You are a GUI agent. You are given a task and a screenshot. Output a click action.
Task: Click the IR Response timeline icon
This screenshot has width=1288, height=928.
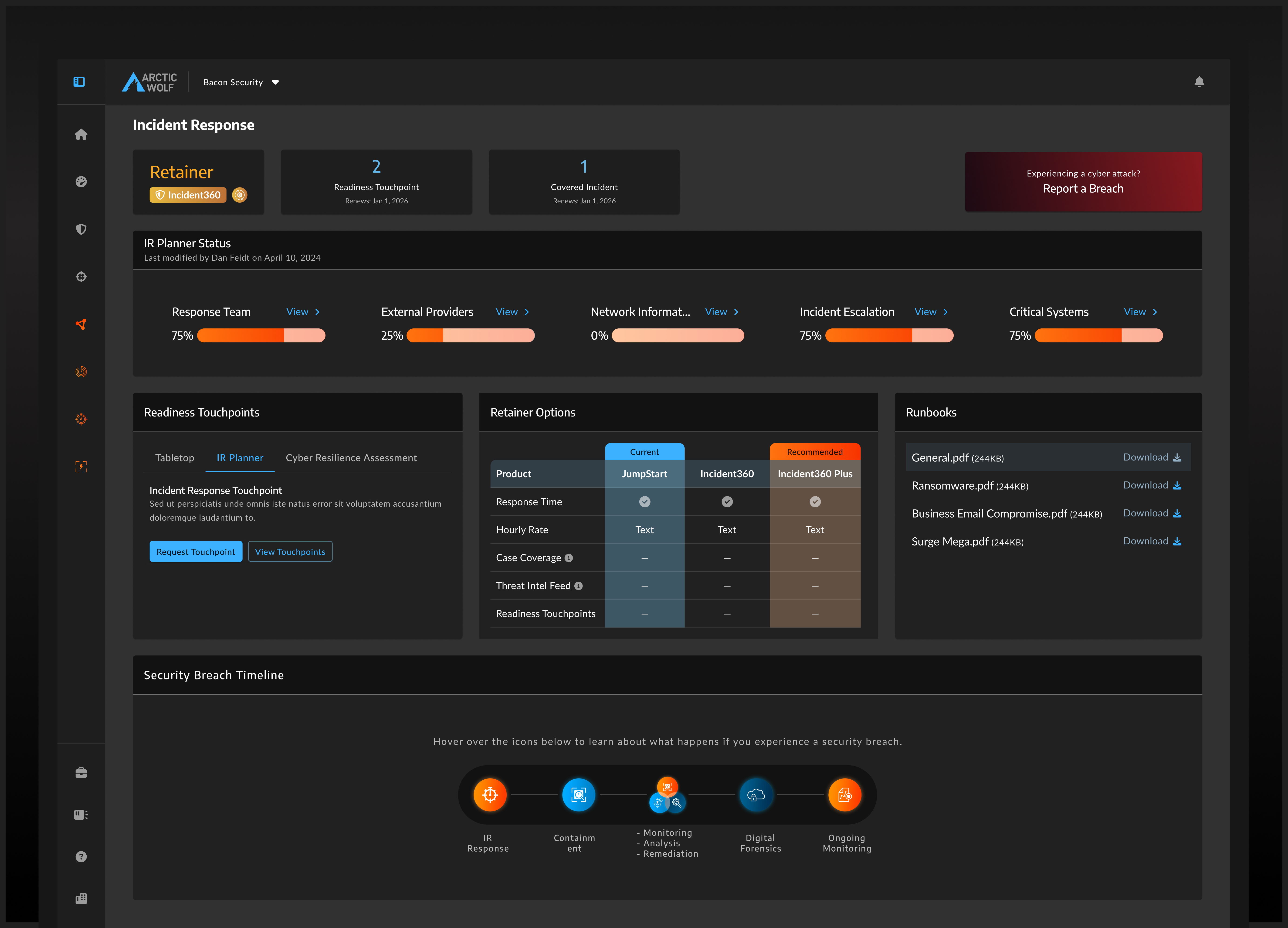click(x=490, y=795)
